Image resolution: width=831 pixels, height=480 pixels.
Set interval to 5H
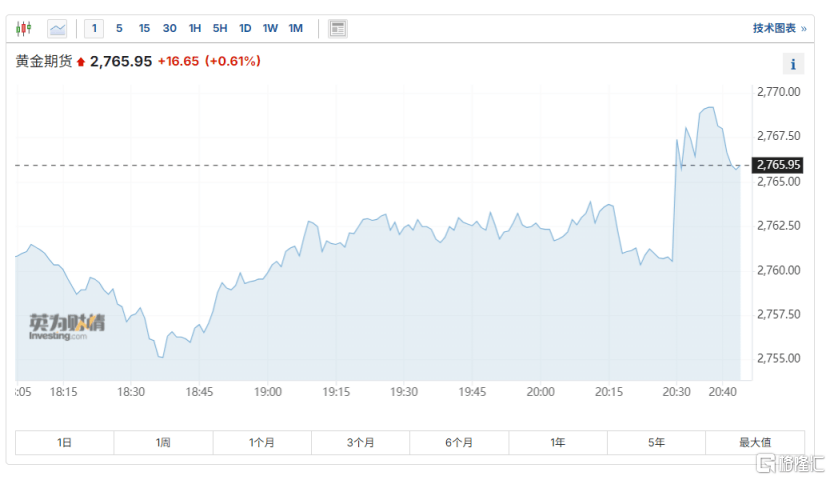coord(220,28)
